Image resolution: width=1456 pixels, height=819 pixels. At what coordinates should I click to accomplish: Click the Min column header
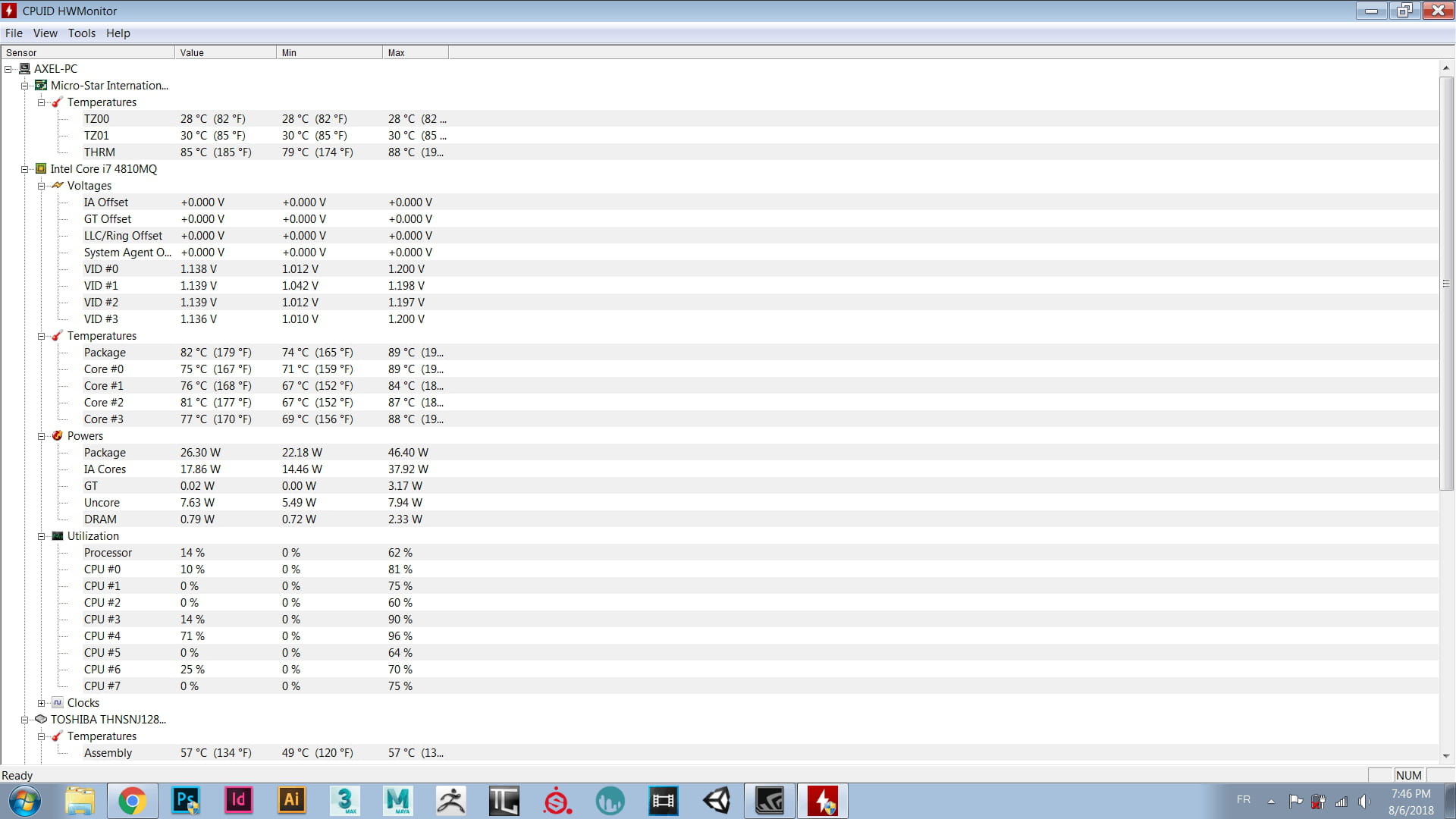point(330,52)
